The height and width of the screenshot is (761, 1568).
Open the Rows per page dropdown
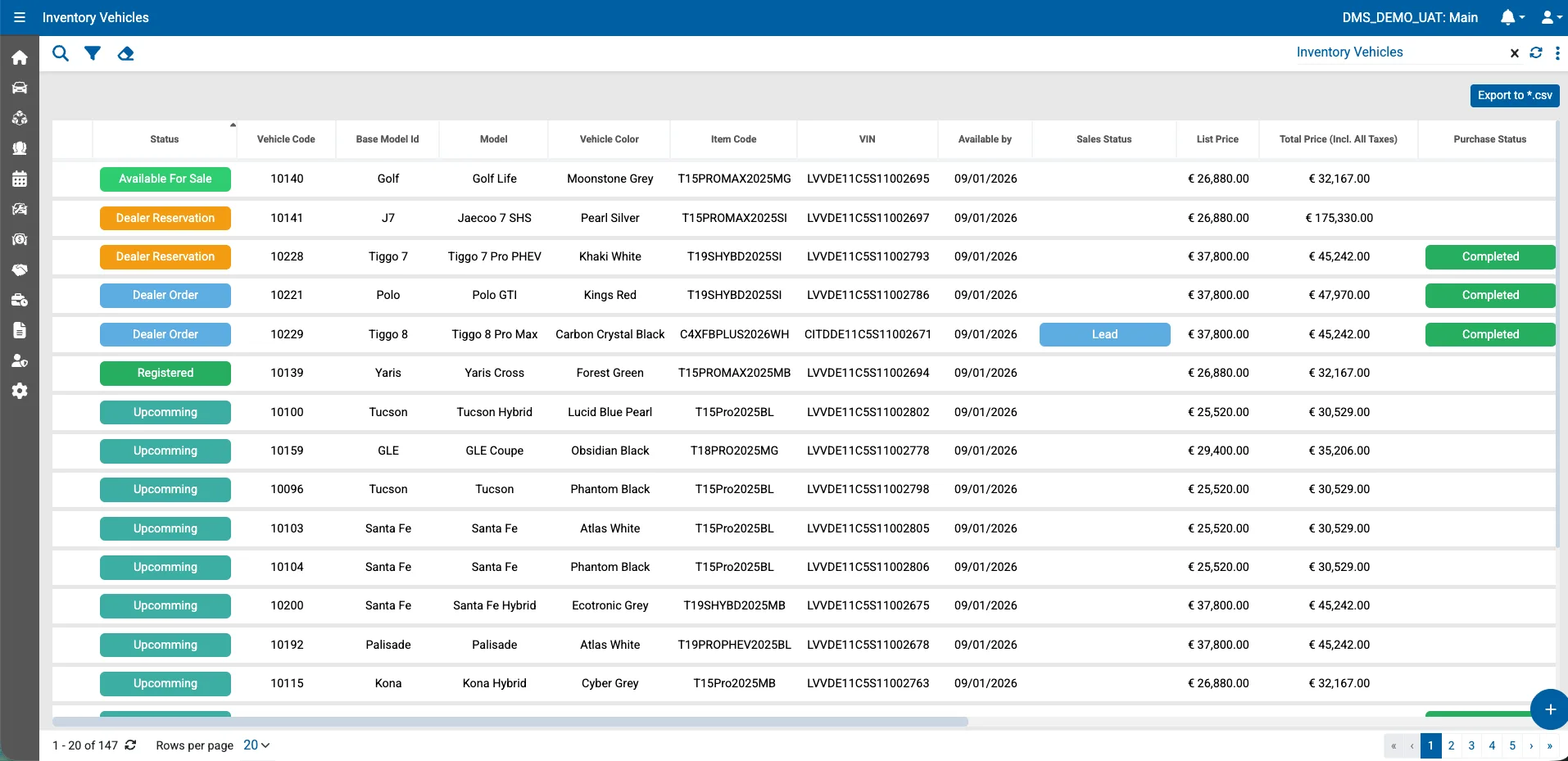pos(256,745)
